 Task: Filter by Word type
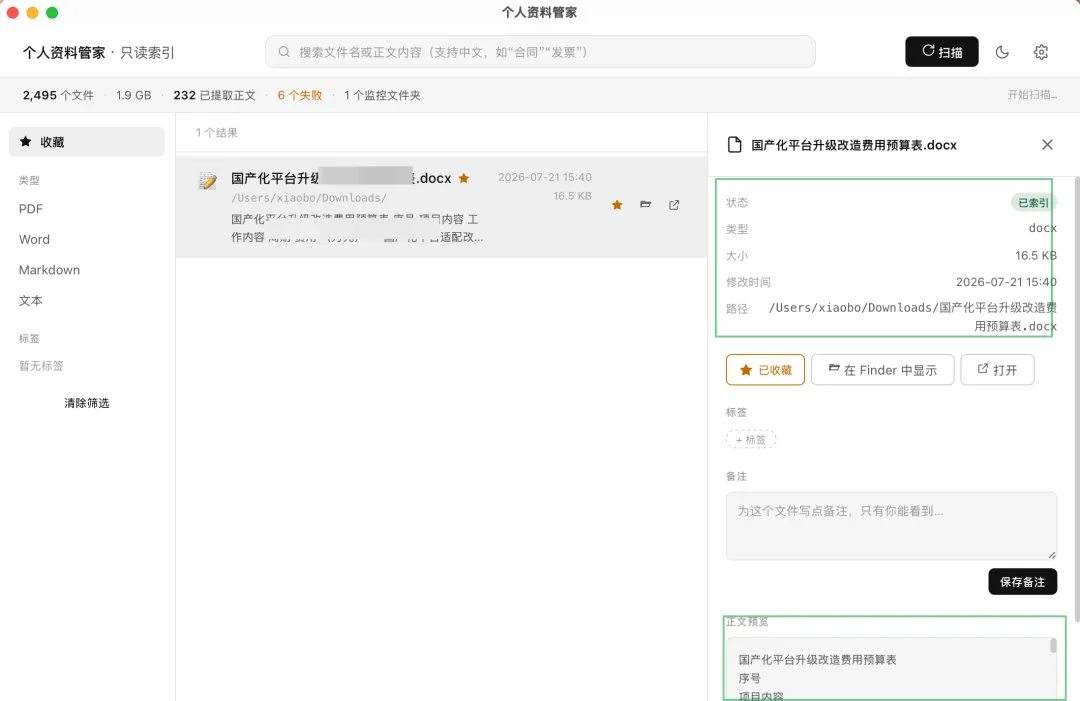click(x=34, y=239)
